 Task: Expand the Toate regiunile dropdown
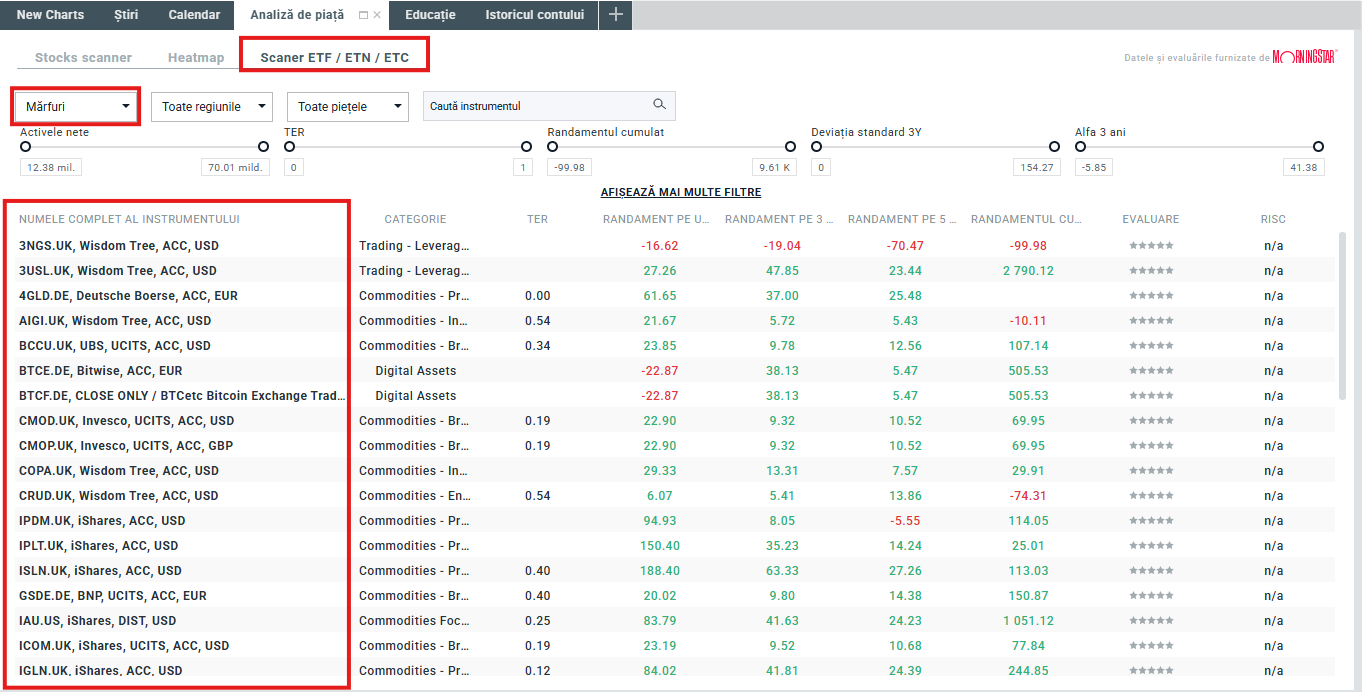point(211,107)
